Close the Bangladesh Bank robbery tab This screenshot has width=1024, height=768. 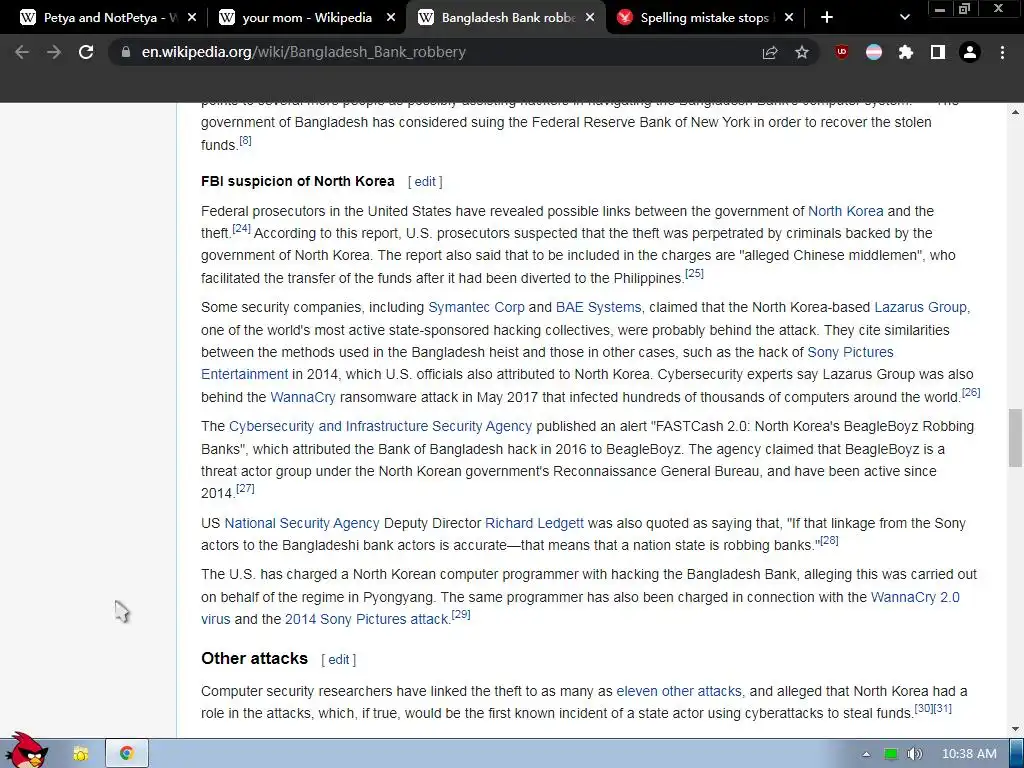(x=590, y=18)
